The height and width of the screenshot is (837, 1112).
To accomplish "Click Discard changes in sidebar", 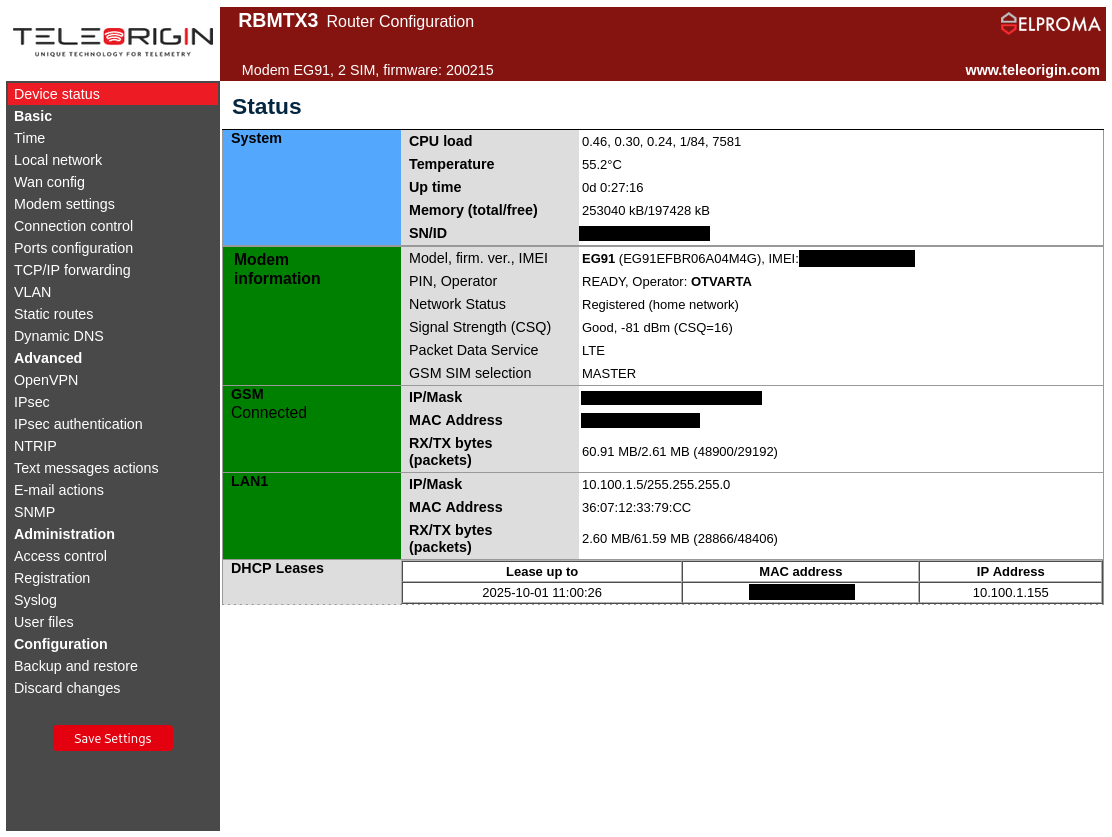I will click(x=67, y=688).
